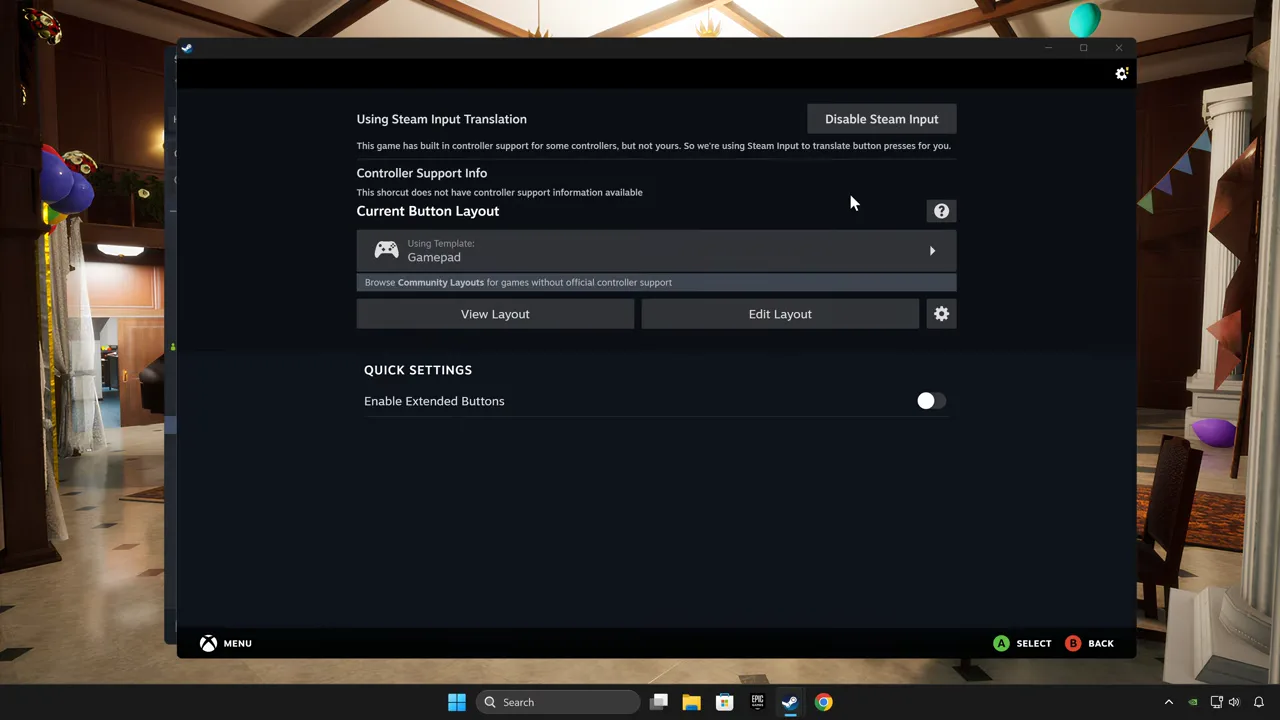This screenshot has height=720, width=1280.
Task: Click the Current Button Layout heading
Action: [428, 211]
